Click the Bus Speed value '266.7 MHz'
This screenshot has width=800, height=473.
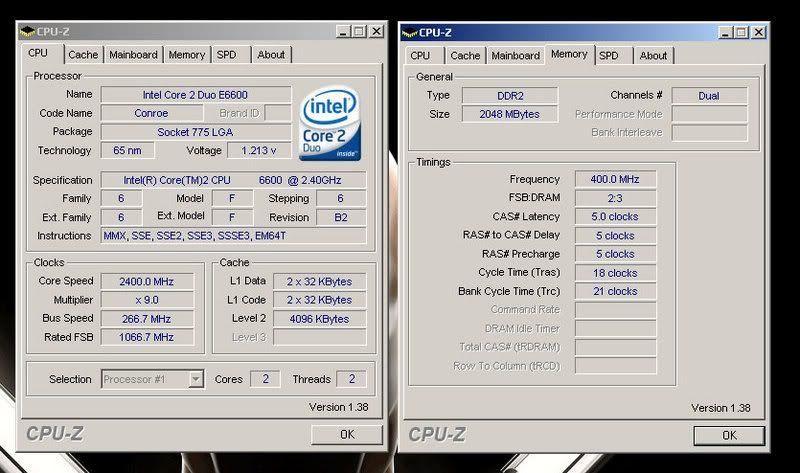tap(147, 319)
